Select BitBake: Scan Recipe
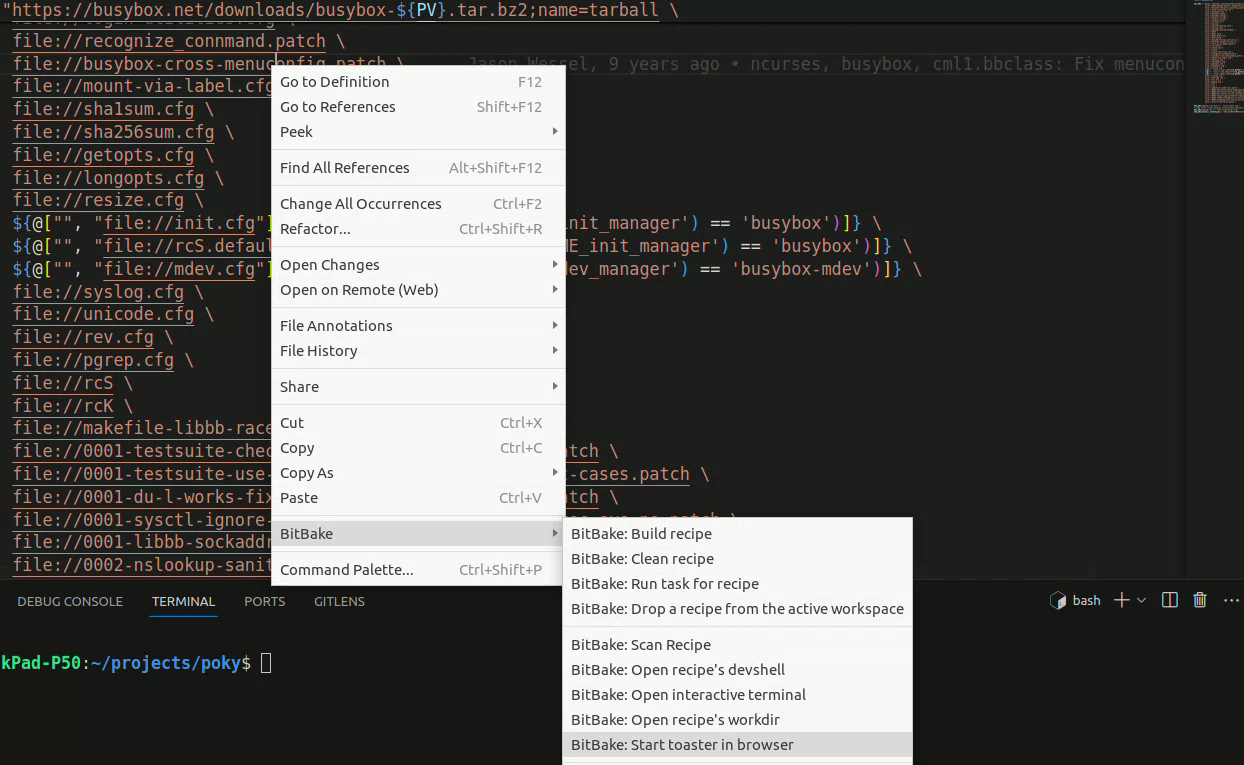This screenshot has width=1244, height=765. click(x=738, y=645)
